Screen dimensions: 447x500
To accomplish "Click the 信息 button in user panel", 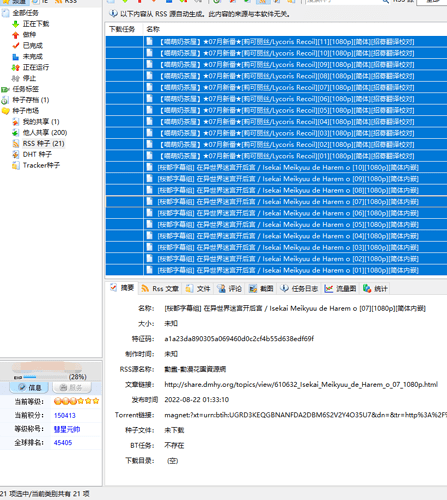I will [x=30, y=387].
